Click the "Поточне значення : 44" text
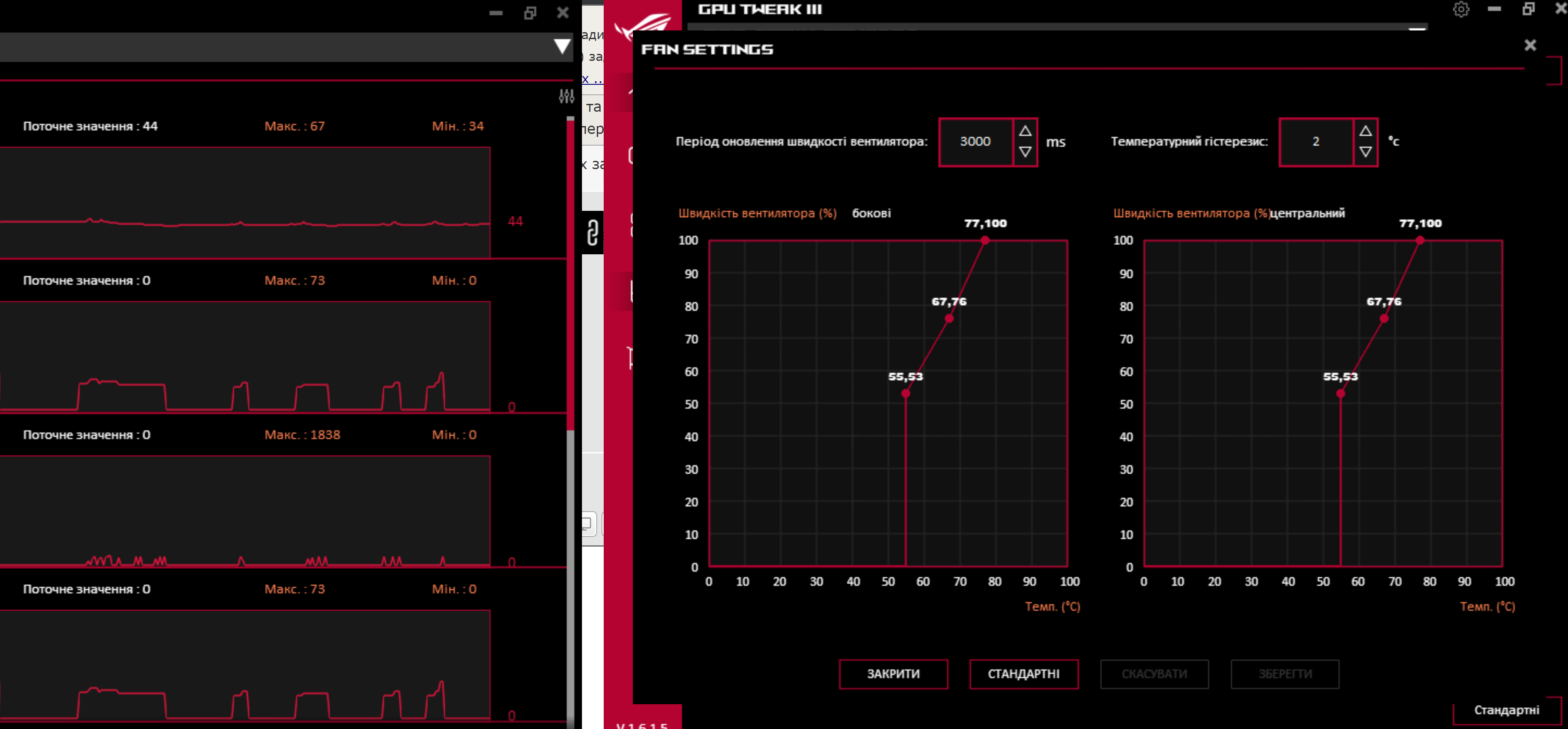This screenshot has width=1568, height=729. coord(90,126)
